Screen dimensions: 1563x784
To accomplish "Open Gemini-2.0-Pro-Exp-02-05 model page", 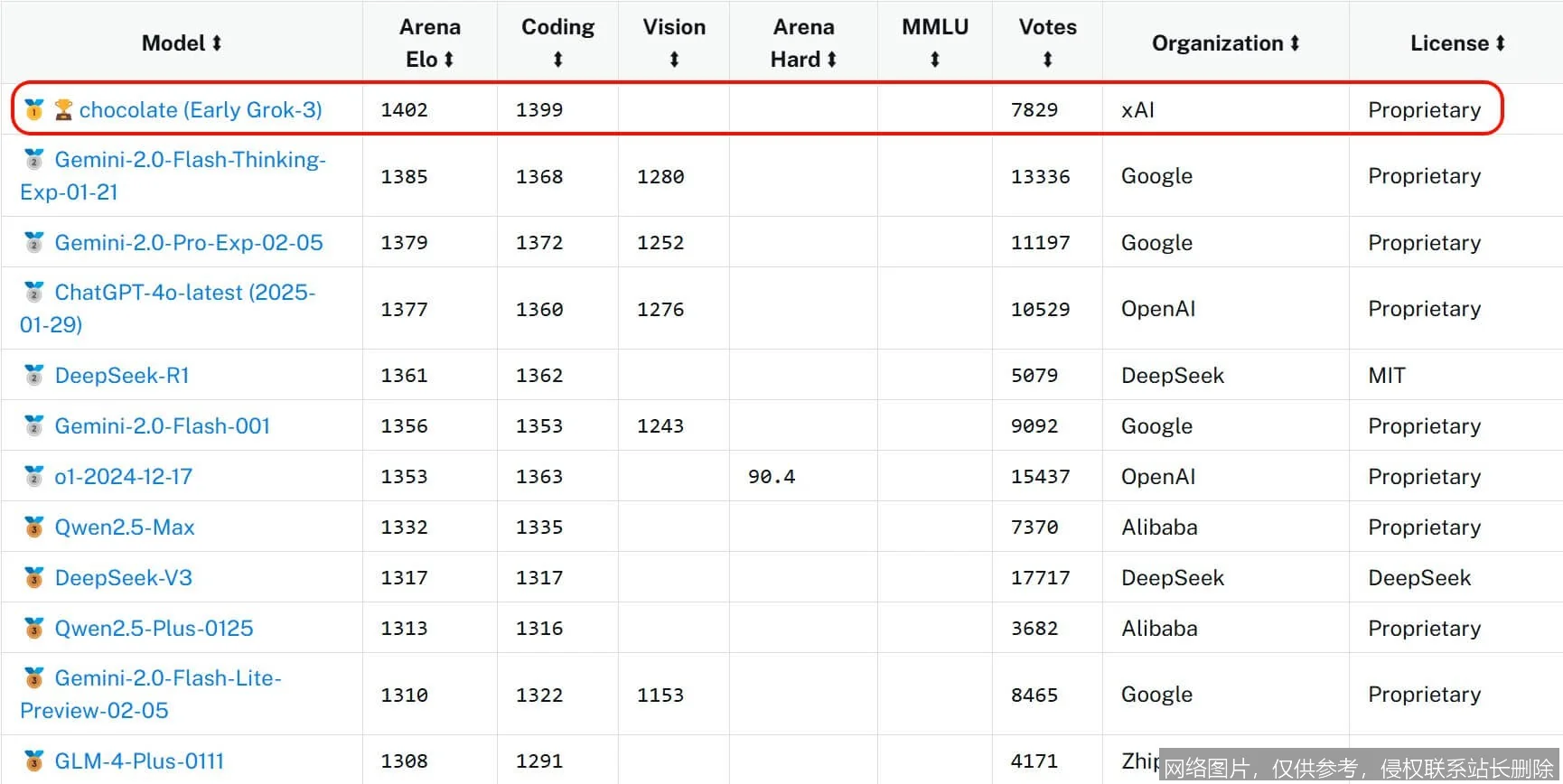I will point(189,243).
